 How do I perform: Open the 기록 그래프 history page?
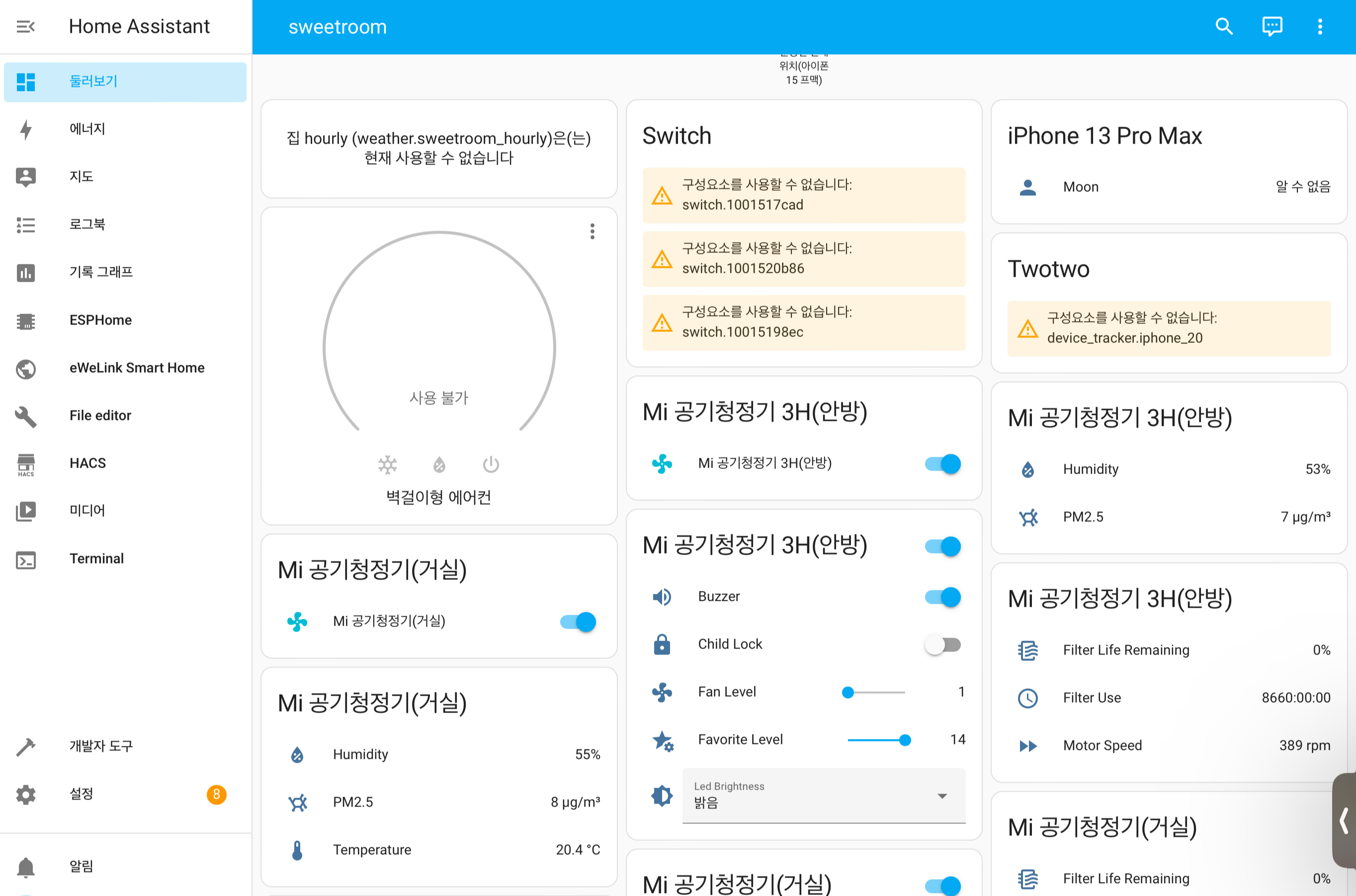click(x=125, y=272)
